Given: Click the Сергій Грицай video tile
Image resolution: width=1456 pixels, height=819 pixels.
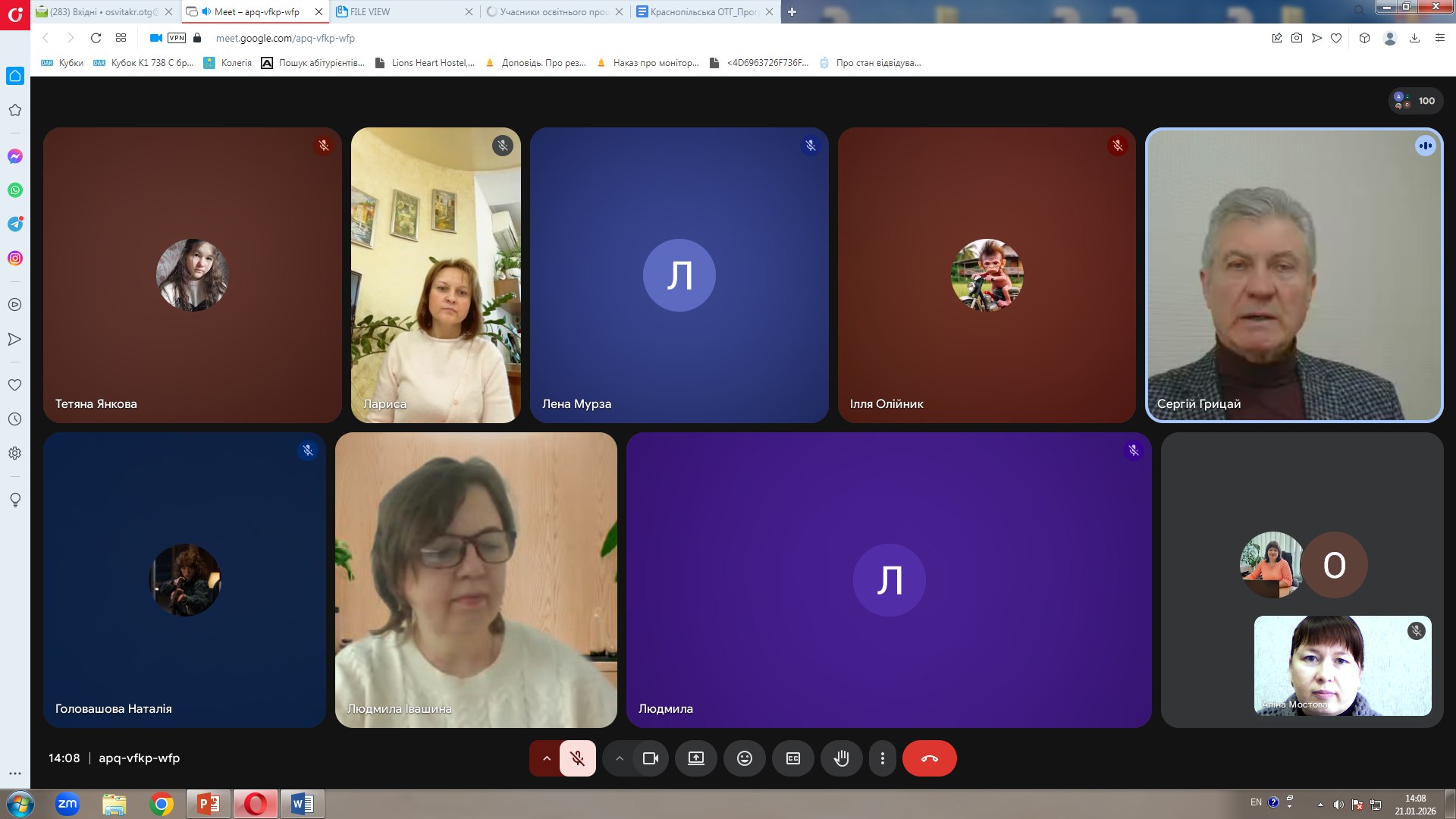Looking at the screenshot, I should tap(1294, 275).
